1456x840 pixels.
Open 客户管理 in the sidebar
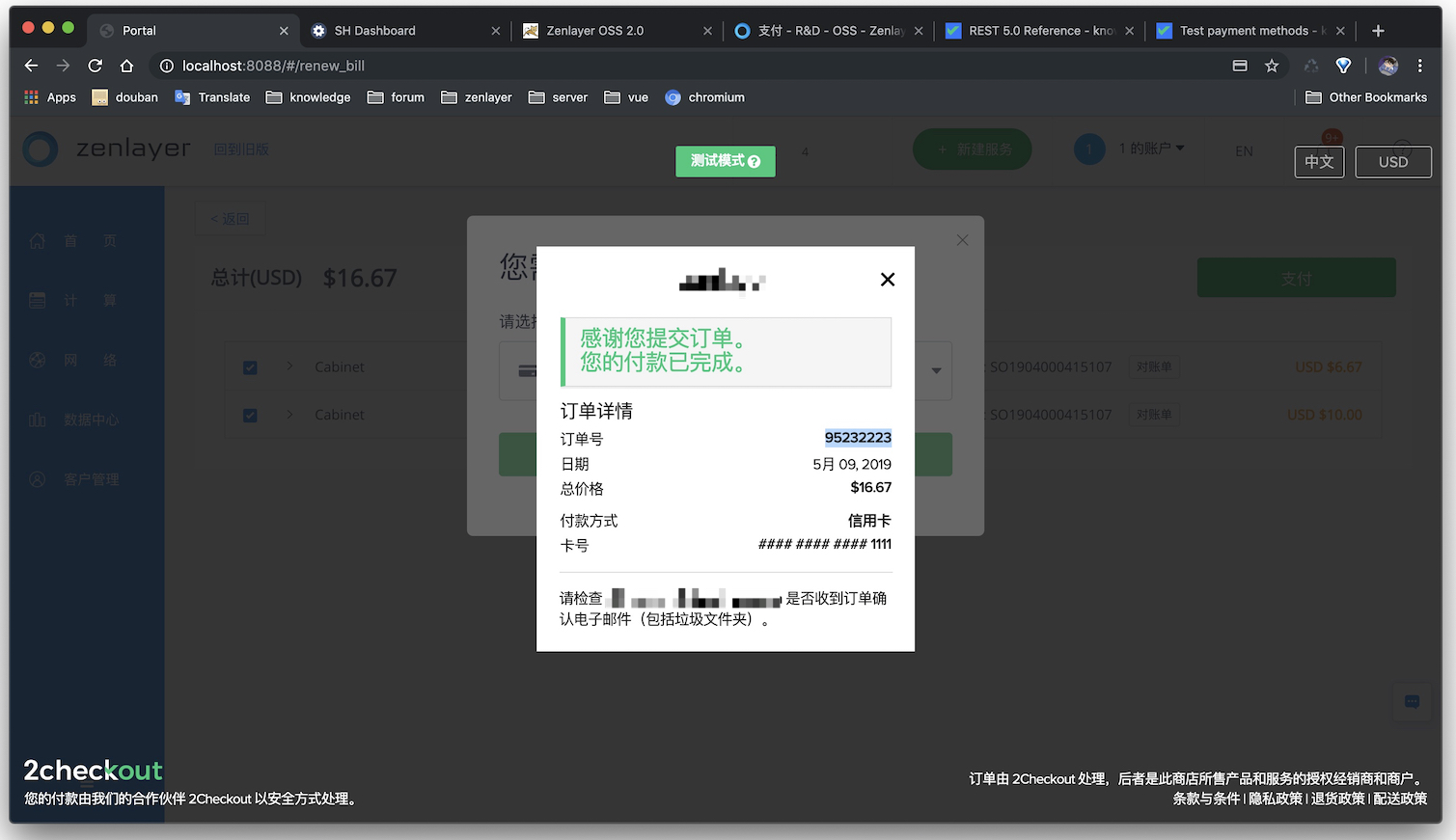pos(74,479)
